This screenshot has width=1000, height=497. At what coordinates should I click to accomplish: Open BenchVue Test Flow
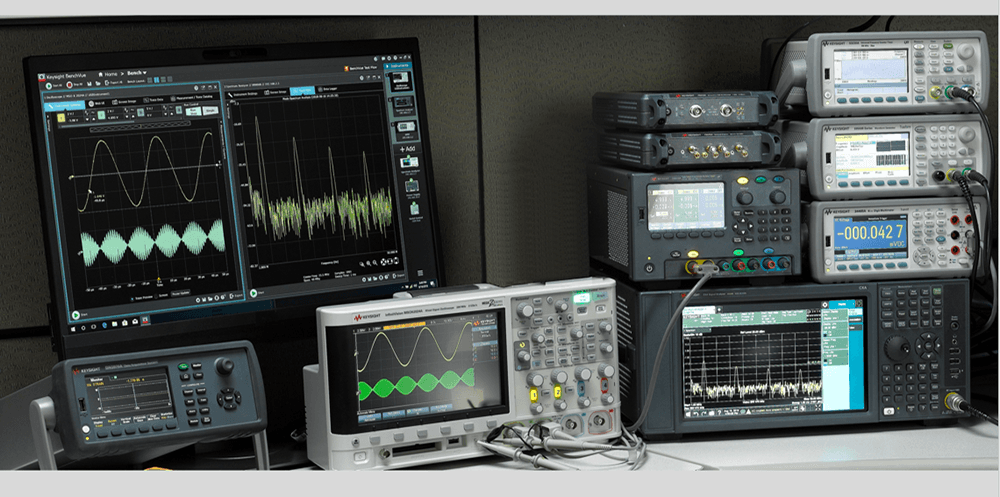(x=360, y=68)
